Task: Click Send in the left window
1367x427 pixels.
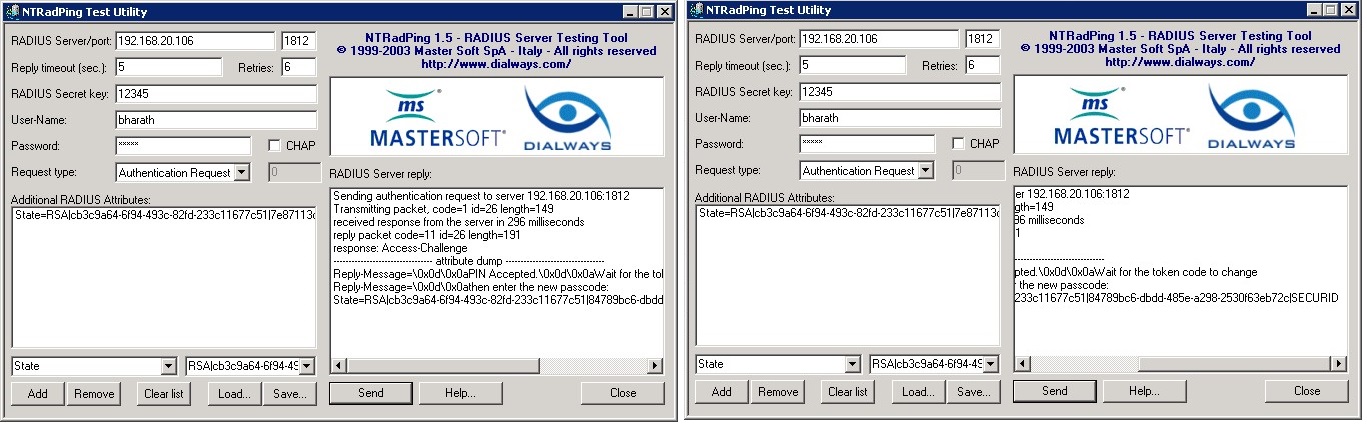Action: [x=370, y=393]
